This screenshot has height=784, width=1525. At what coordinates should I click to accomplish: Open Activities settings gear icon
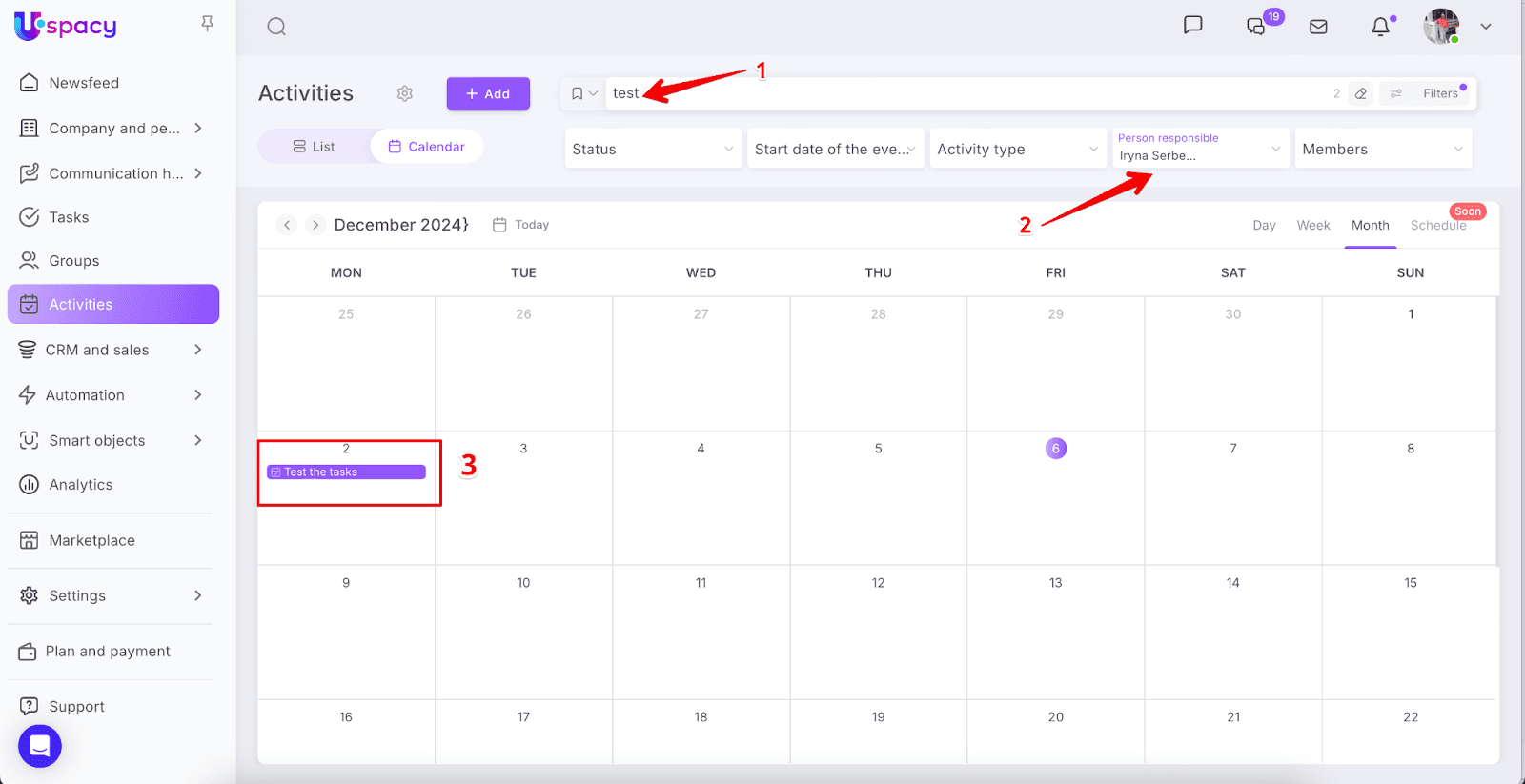(x=405, y=93)
